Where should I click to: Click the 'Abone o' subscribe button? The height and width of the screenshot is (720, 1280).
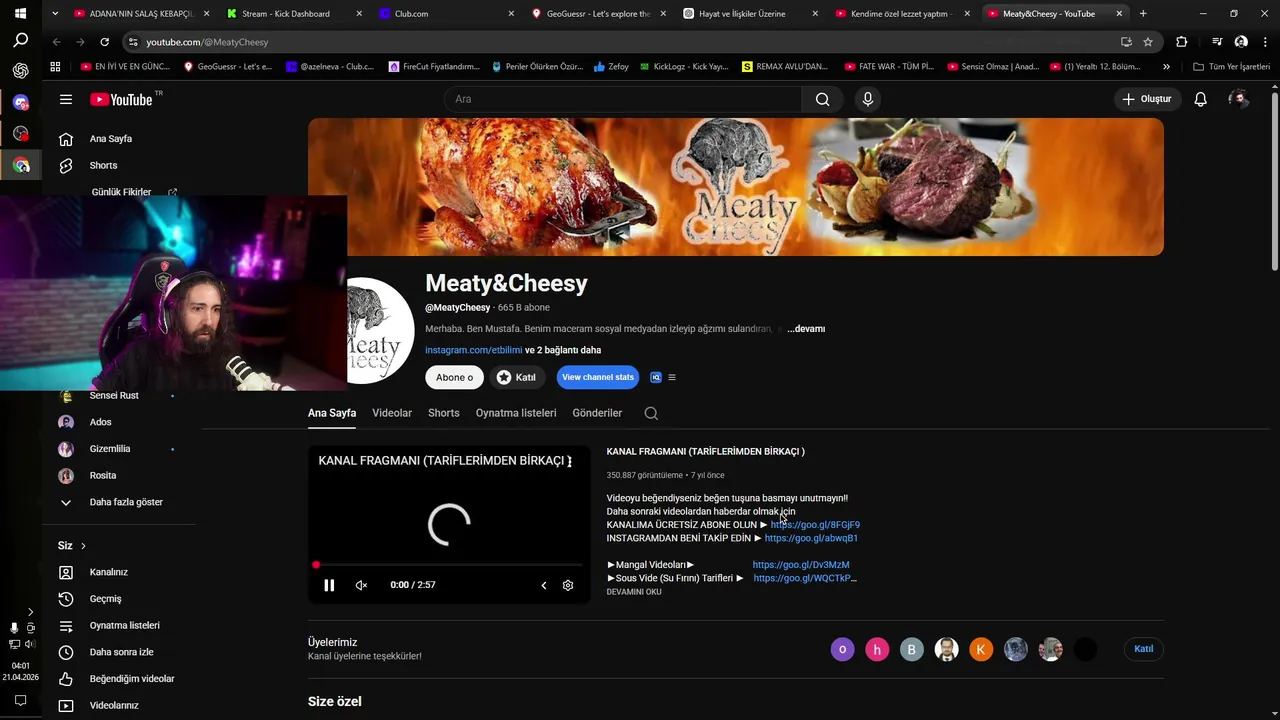tap(454, 377)
